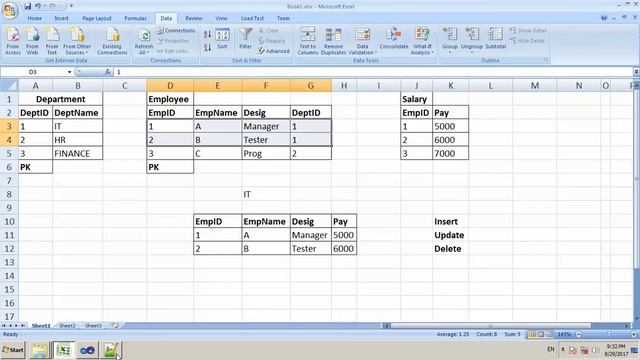Switch to Sheet3 tab
640x360 pixels.
point(93,326)
